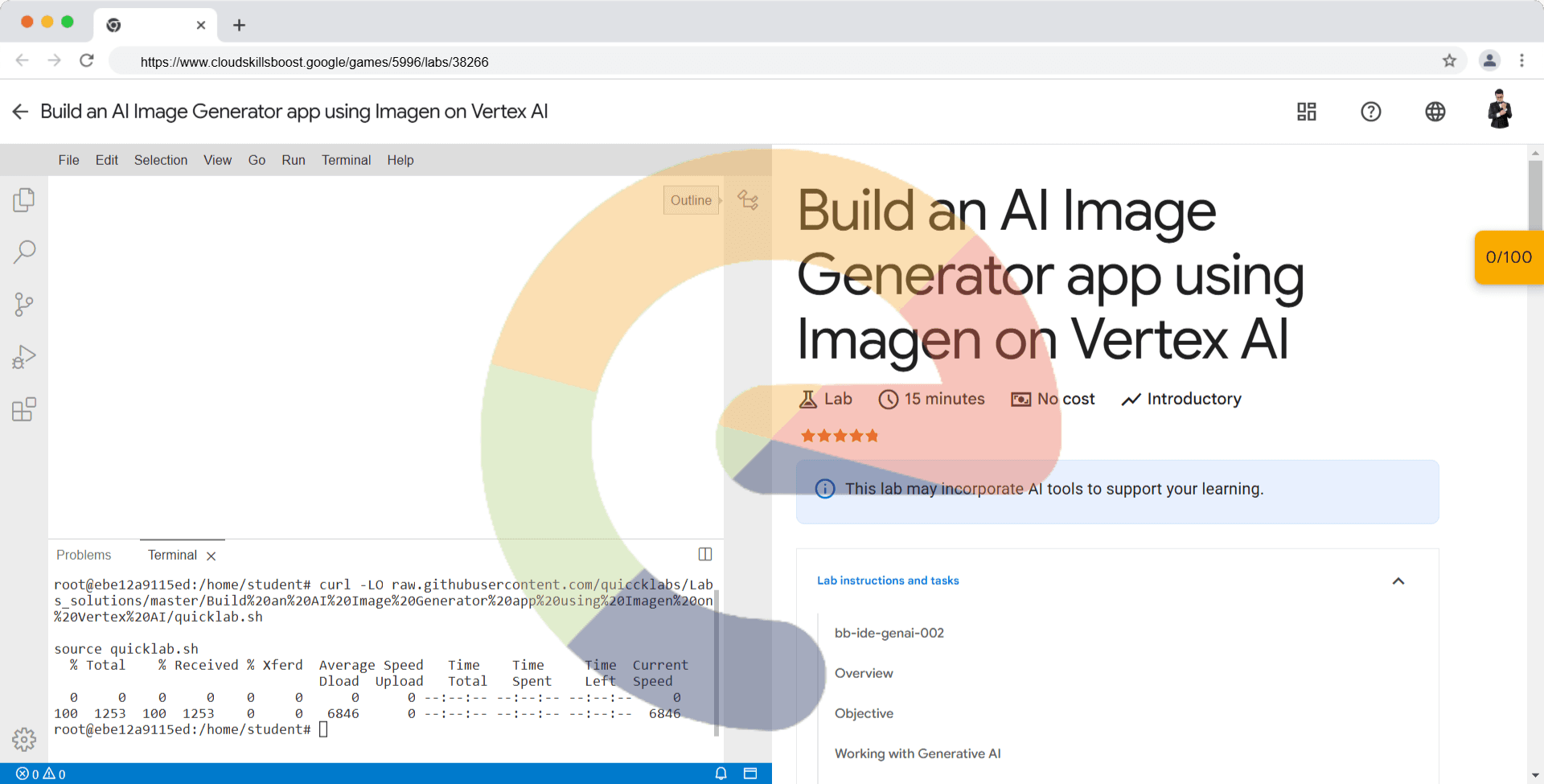Close the Terminal tab
1544x784 pixels.
pyautogui.click(x=211, y=556)
